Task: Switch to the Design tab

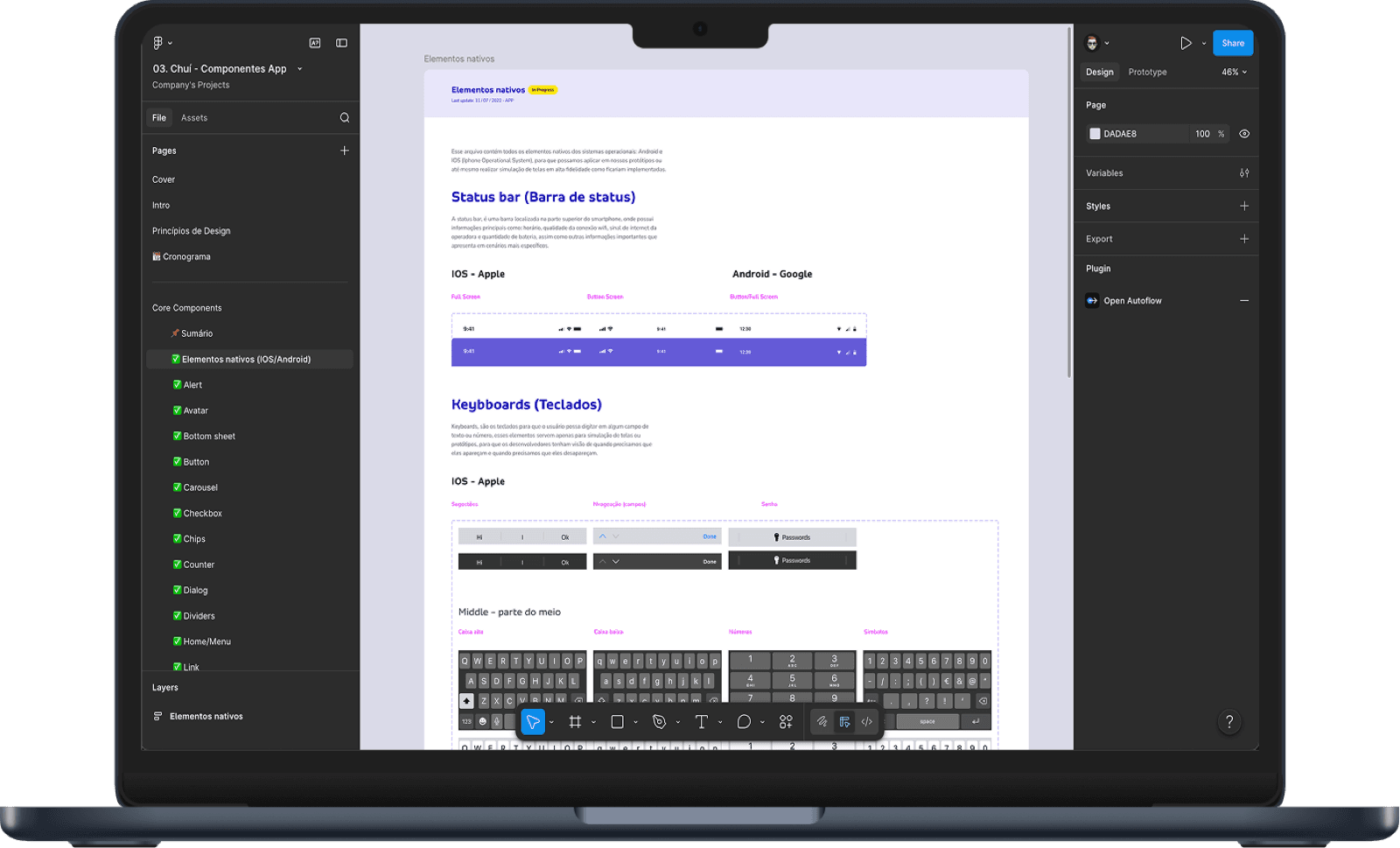Action: point(1100,72)
